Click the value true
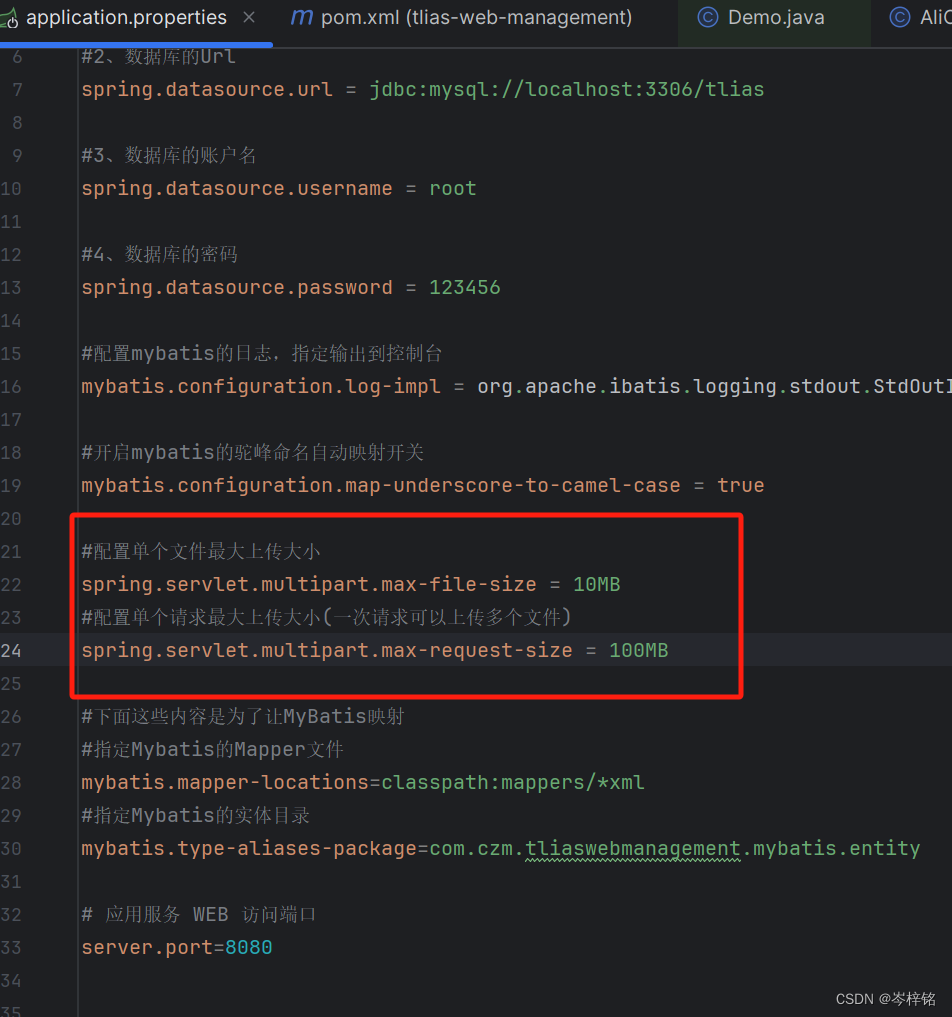Screen dimensions: 952x1017 click(741, 486)
